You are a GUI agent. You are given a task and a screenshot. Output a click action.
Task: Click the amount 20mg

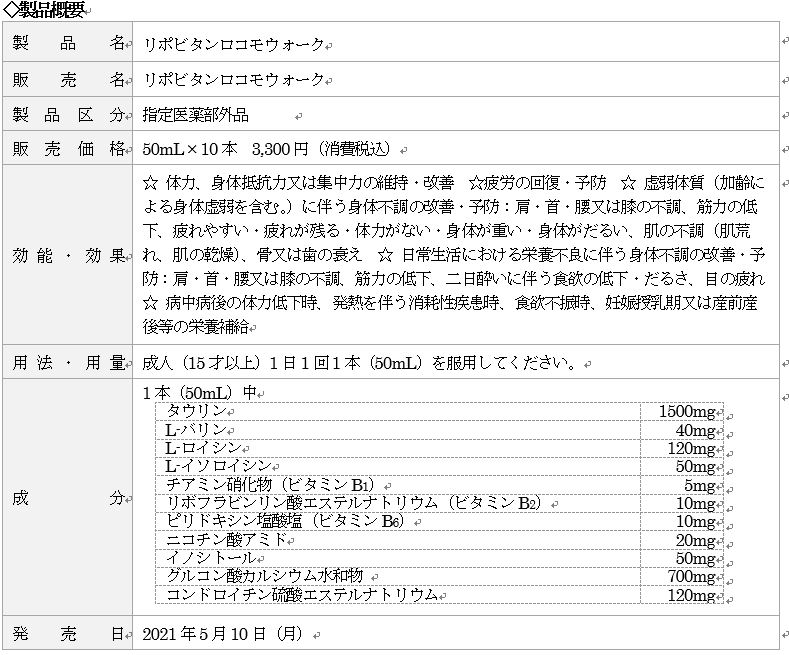pyautogui.click(x=695, y=541)
